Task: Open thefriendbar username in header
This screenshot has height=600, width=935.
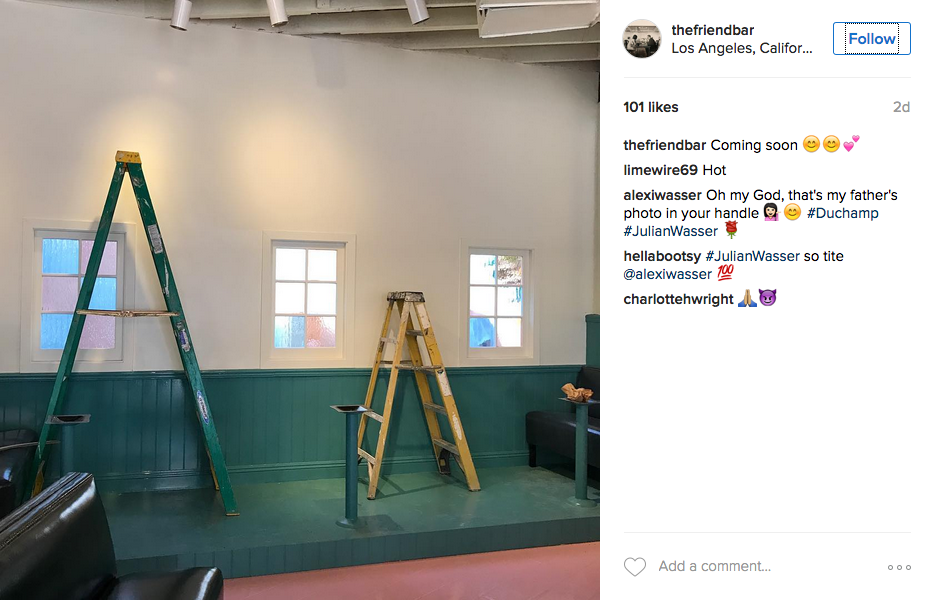Action: pyautogui.click(x=713, y=30)
